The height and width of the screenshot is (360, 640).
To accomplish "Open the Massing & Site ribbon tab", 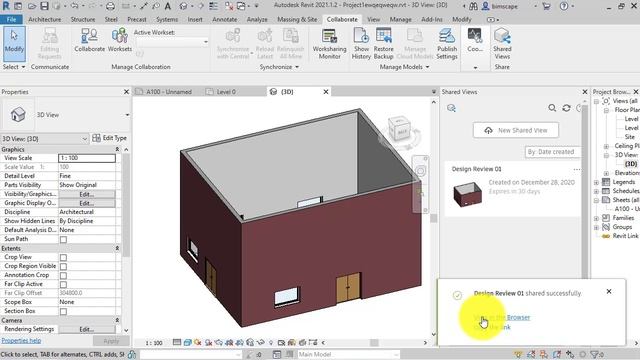I will (297, 19).
